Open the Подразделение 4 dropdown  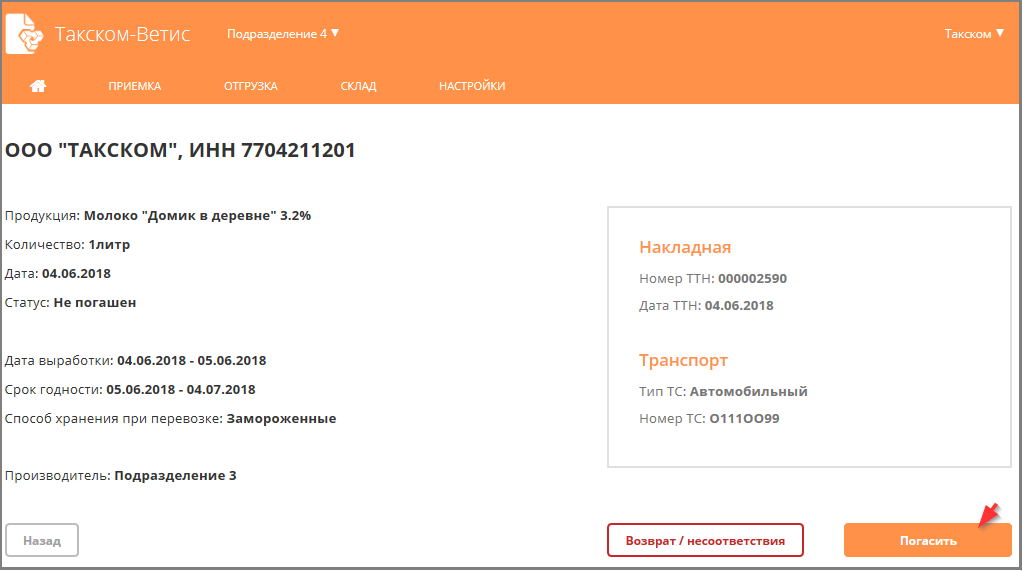tap(283, 34)
